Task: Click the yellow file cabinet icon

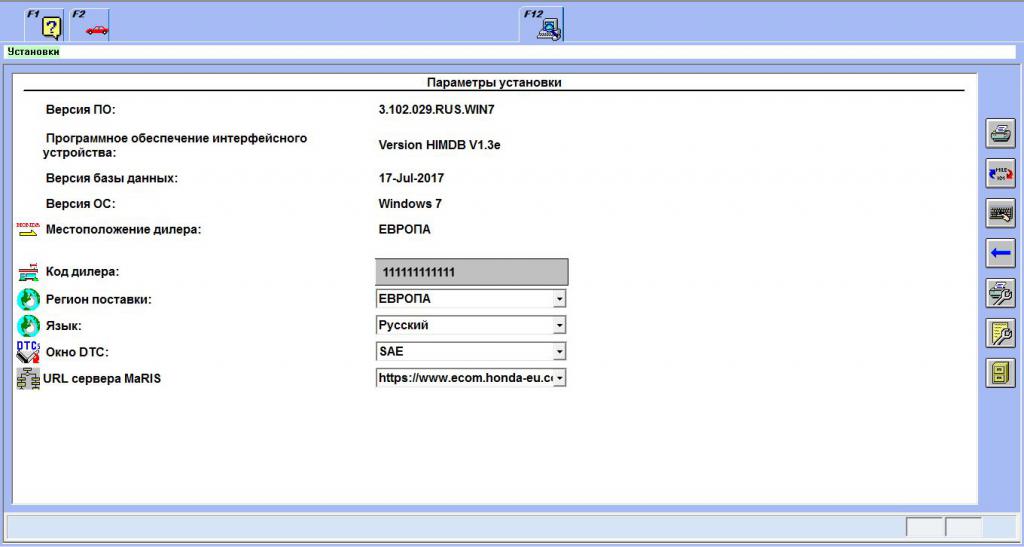Action: point(1000,373)
